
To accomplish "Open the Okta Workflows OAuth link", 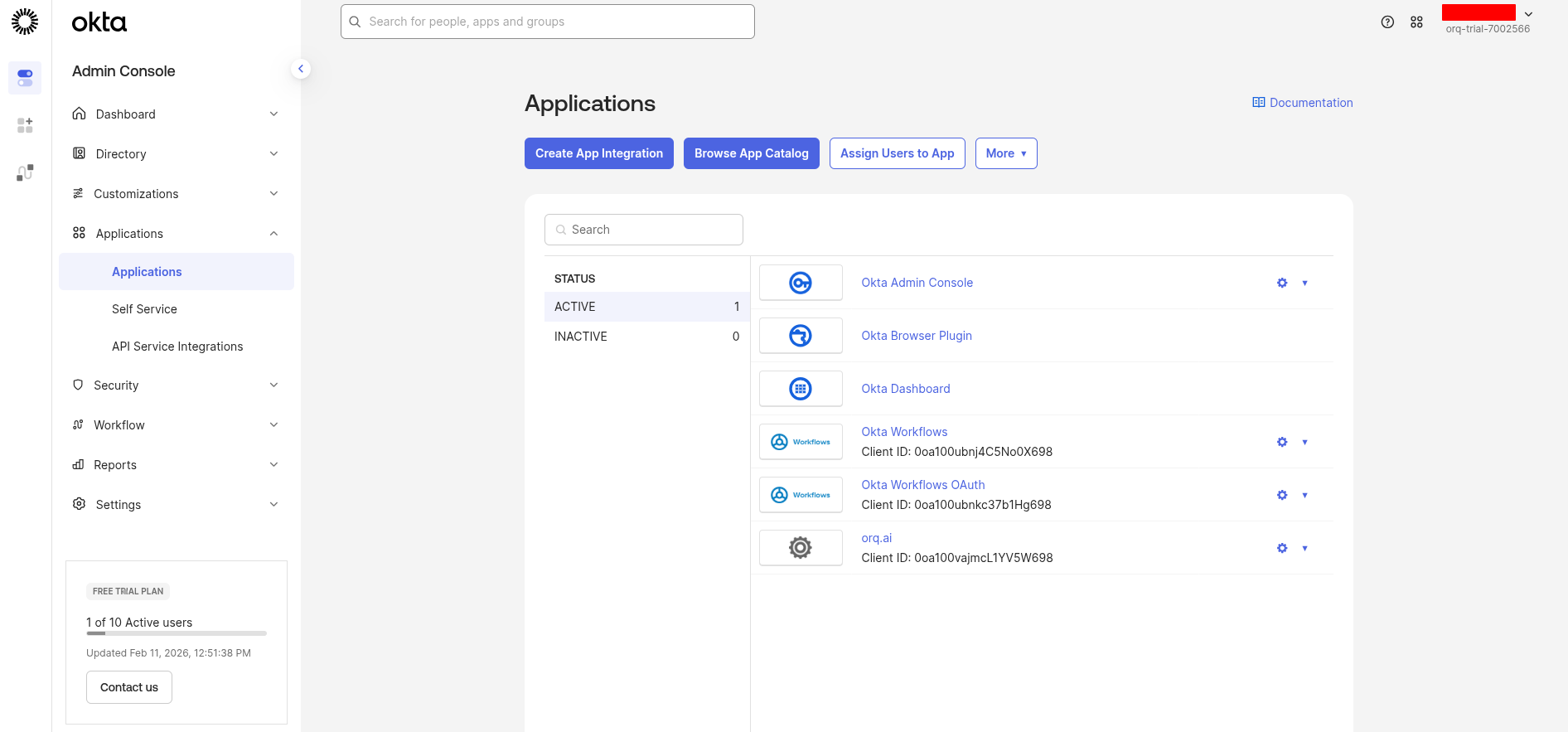I will (923, 485).
